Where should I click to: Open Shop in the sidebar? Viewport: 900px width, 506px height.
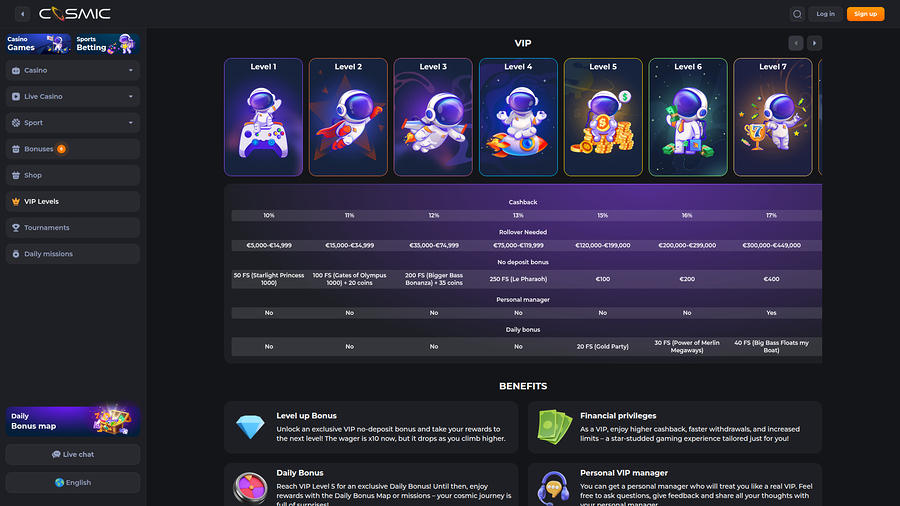[x=73, y=176]
